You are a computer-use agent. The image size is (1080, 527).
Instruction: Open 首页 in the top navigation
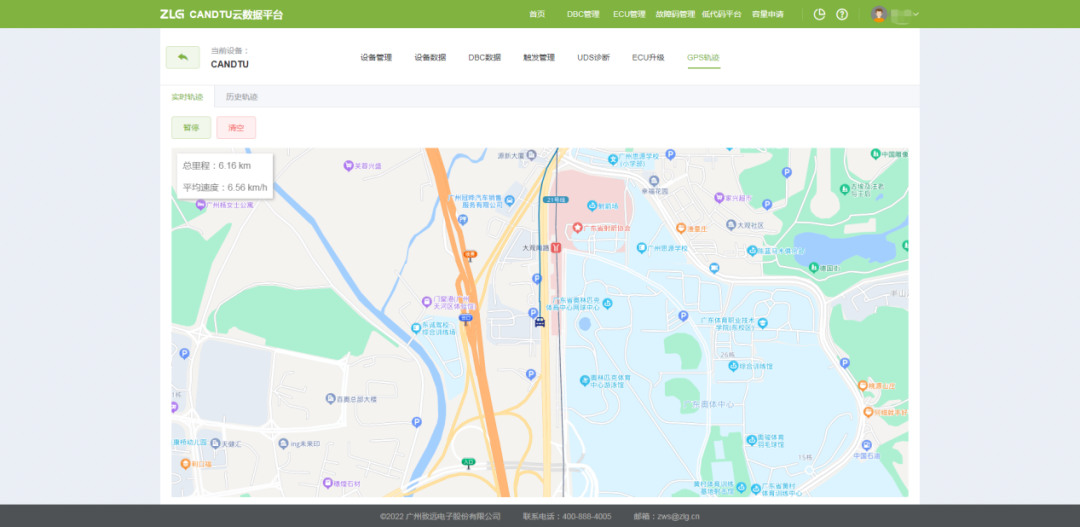pos(537,14)
